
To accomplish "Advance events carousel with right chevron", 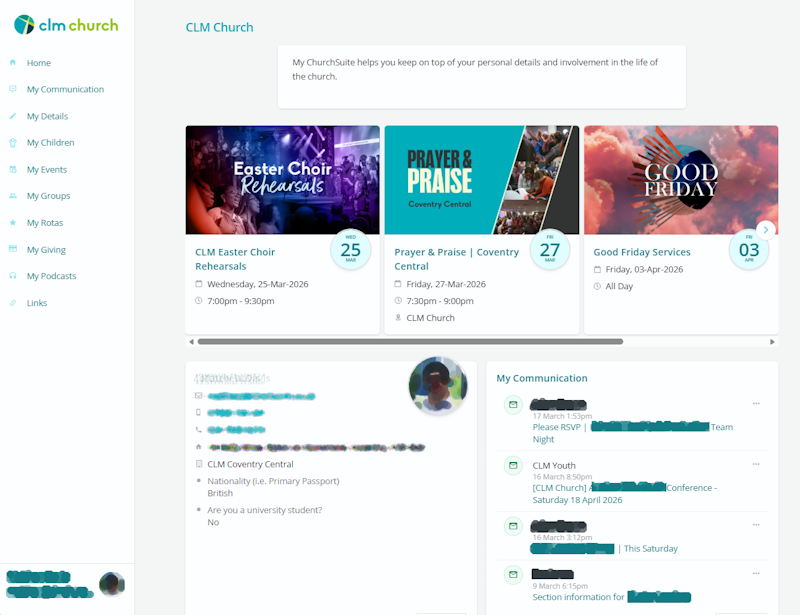I will [766, 230].
